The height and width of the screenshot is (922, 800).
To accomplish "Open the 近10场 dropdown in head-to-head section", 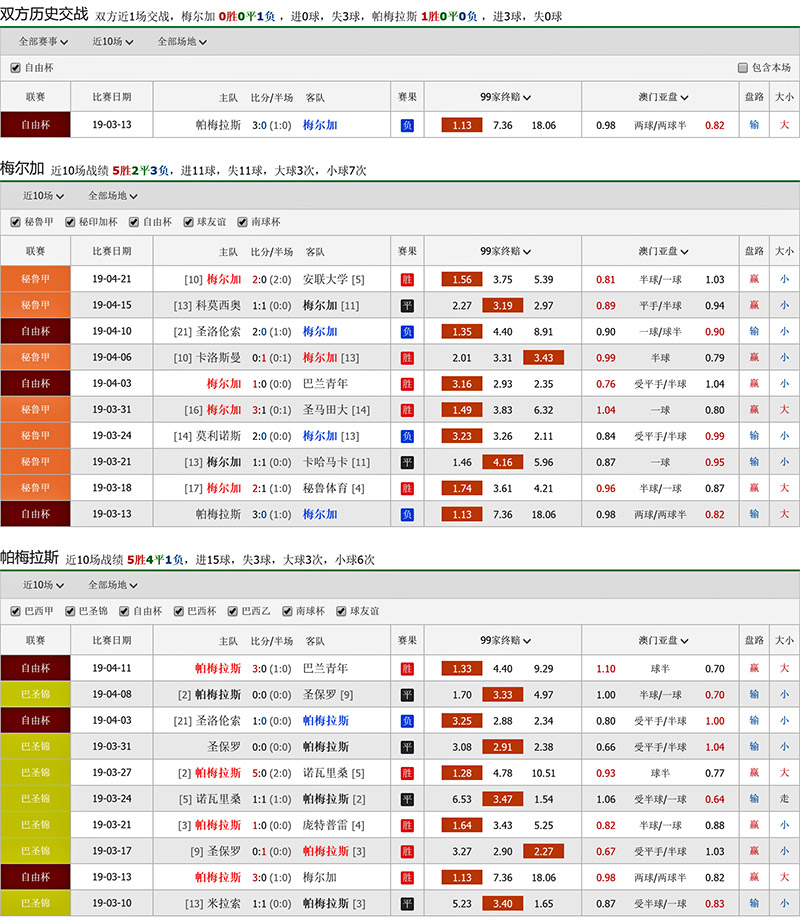I will [x=112, y=42].
